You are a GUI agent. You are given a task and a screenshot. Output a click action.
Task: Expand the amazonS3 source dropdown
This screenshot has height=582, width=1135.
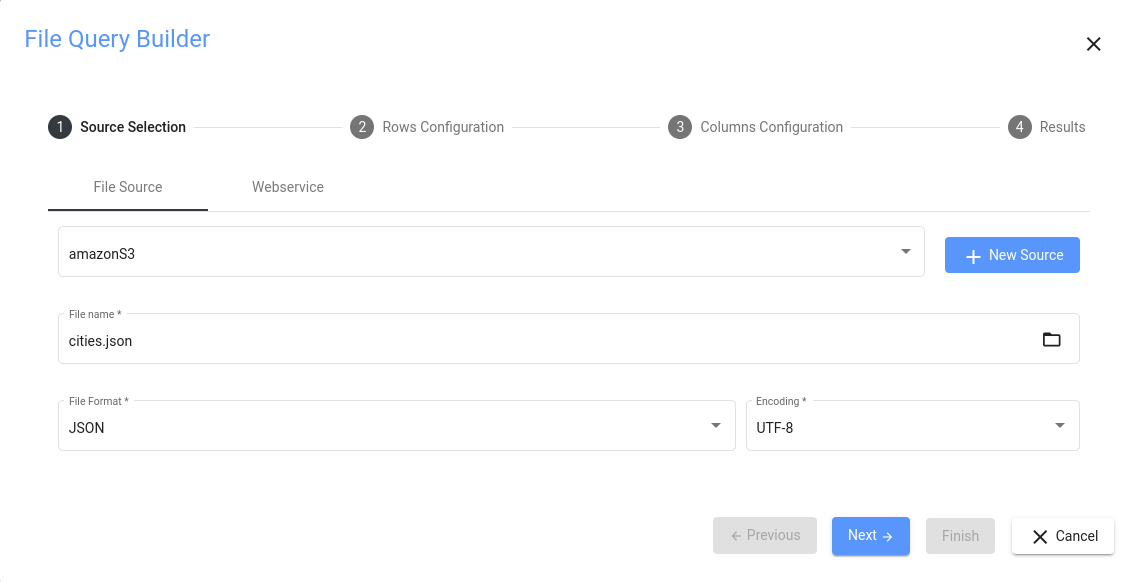[905, 252]
